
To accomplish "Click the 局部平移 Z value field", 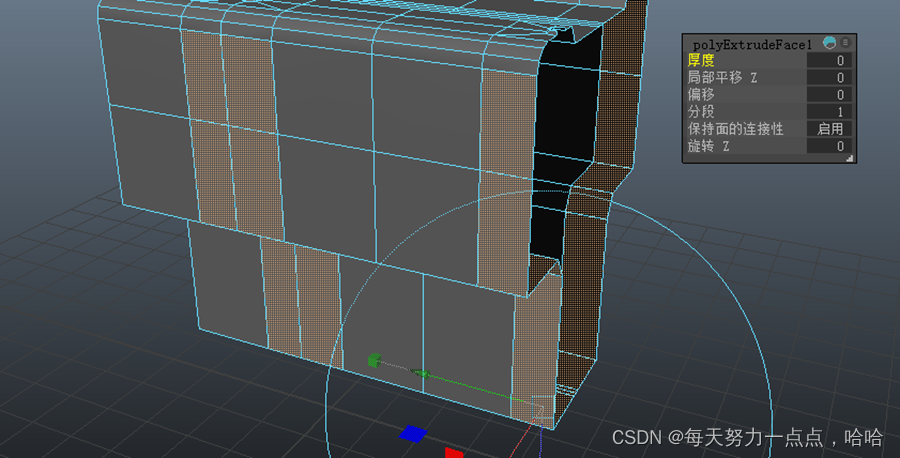I will (829, 77).
